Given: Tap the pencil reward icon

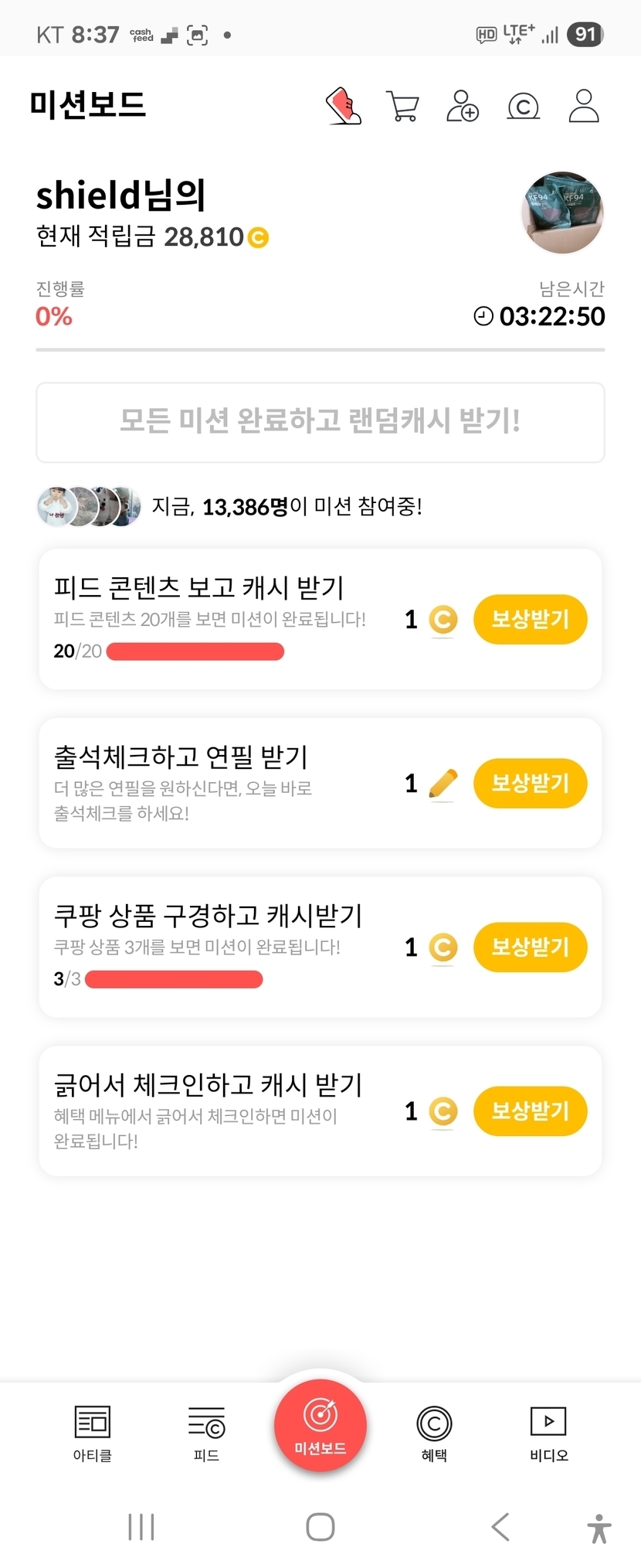Looking at the screenshot, I should [443, 784].
